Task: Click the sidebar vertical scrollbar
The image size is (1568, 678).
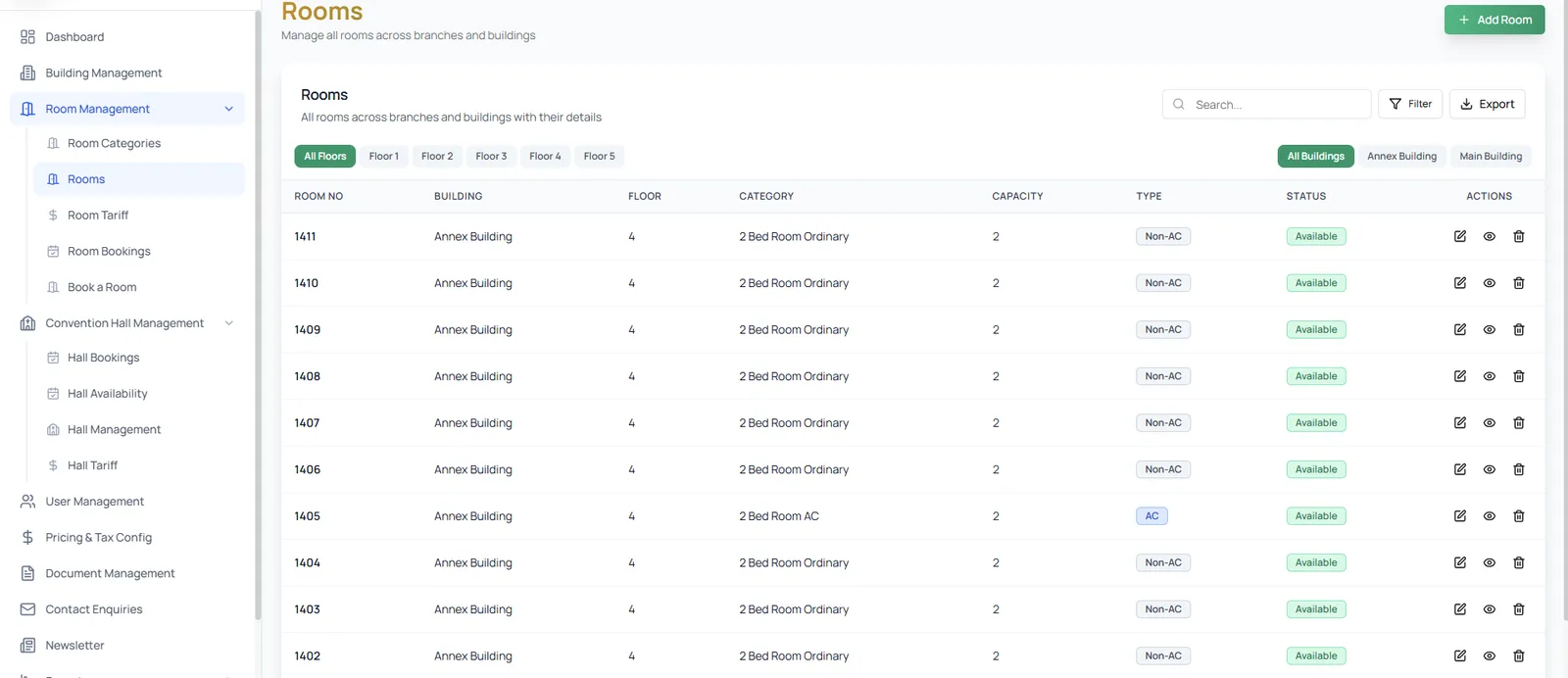Action: click(x=258, y=314)
